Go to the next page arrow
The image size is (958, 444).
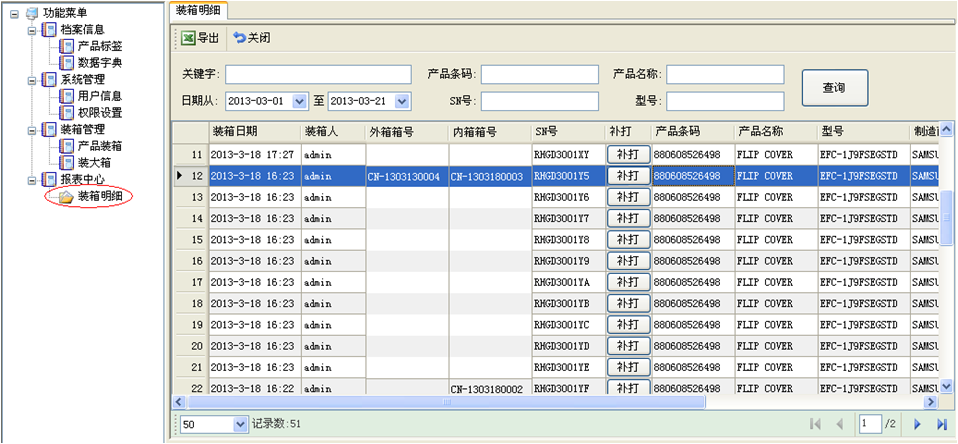tap(917, 425)
